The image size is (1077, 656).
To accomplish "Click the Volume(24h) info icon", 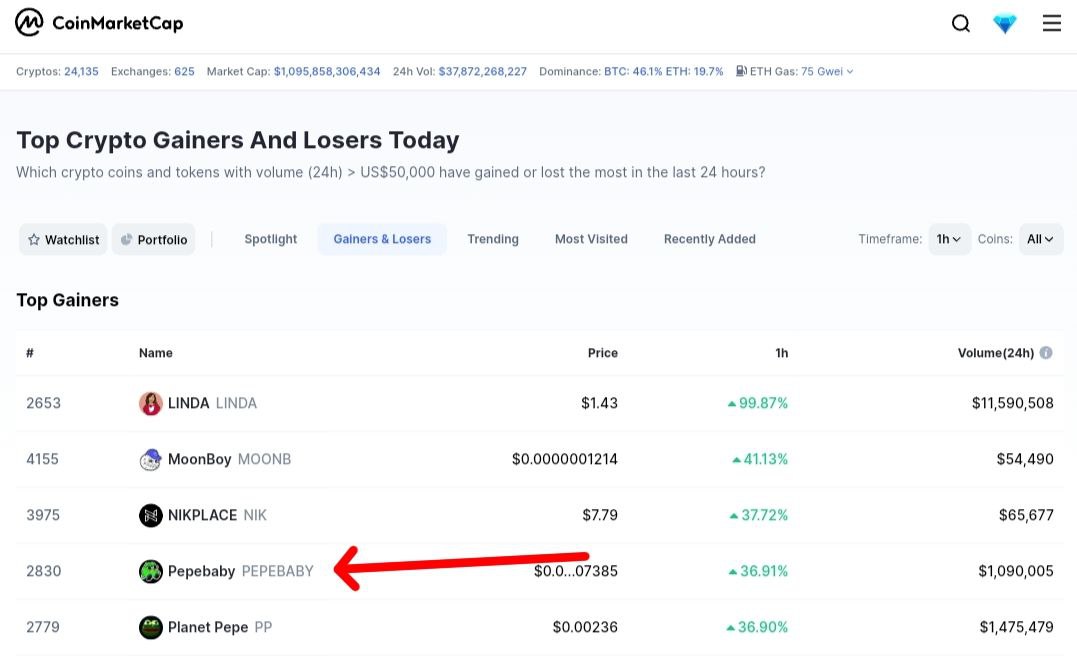I will [1045, 352].
